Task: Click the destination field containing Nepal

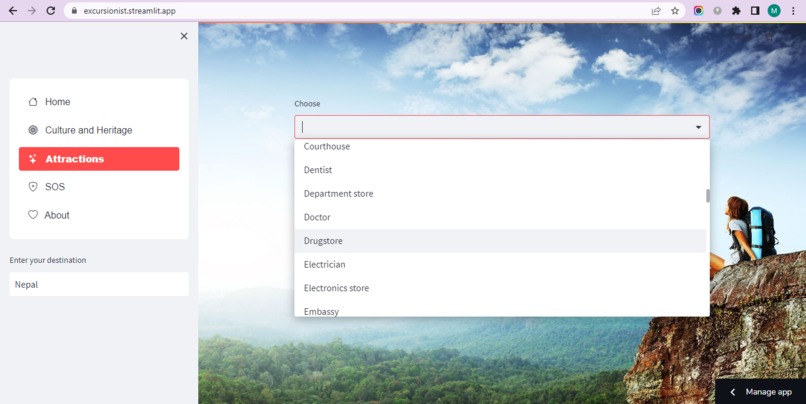Action: [99, 284]
